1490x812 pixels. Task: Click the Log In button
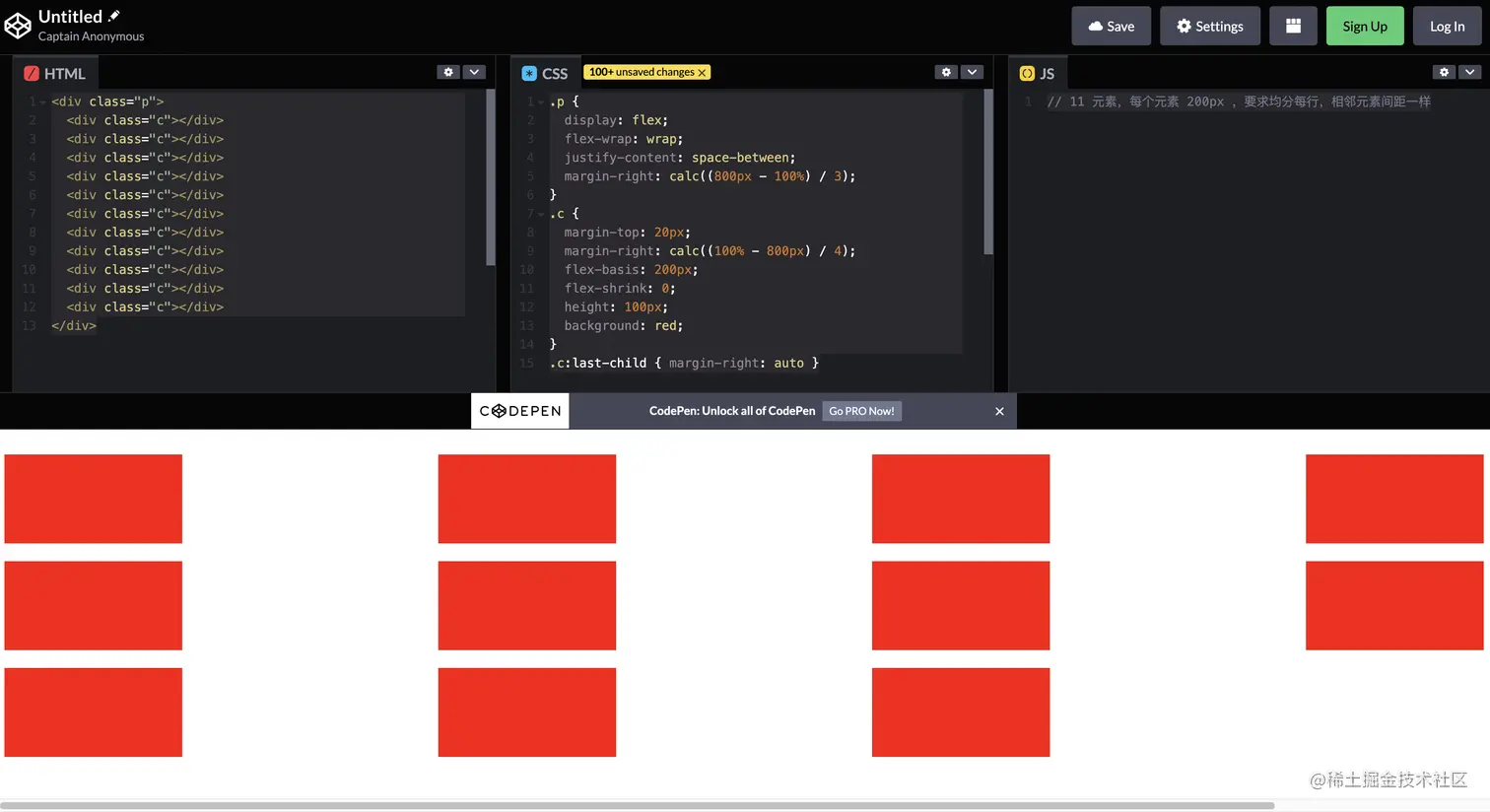pos(1447,27)
